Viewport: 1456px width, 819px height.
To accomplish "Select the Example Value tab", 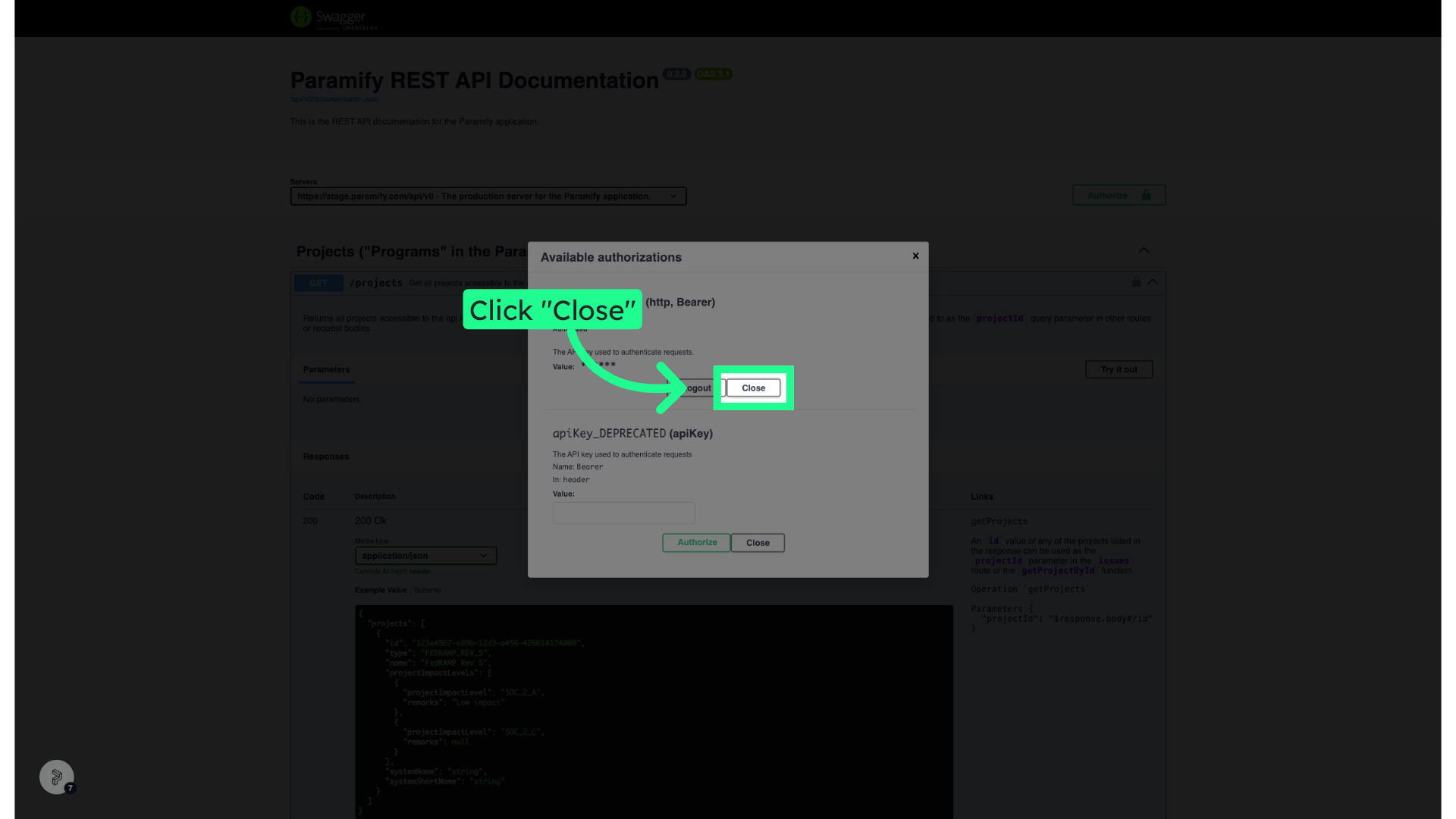I will [381, 590].
